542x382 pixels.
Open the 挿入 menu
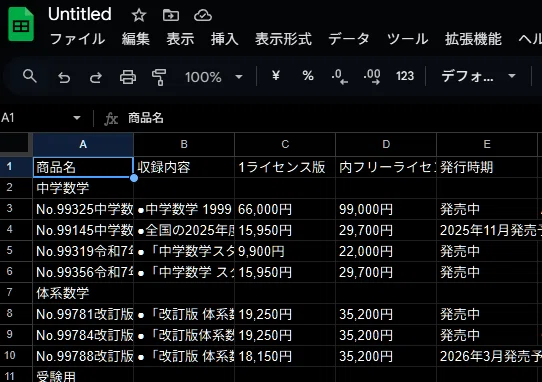click(x=225, y=39)
